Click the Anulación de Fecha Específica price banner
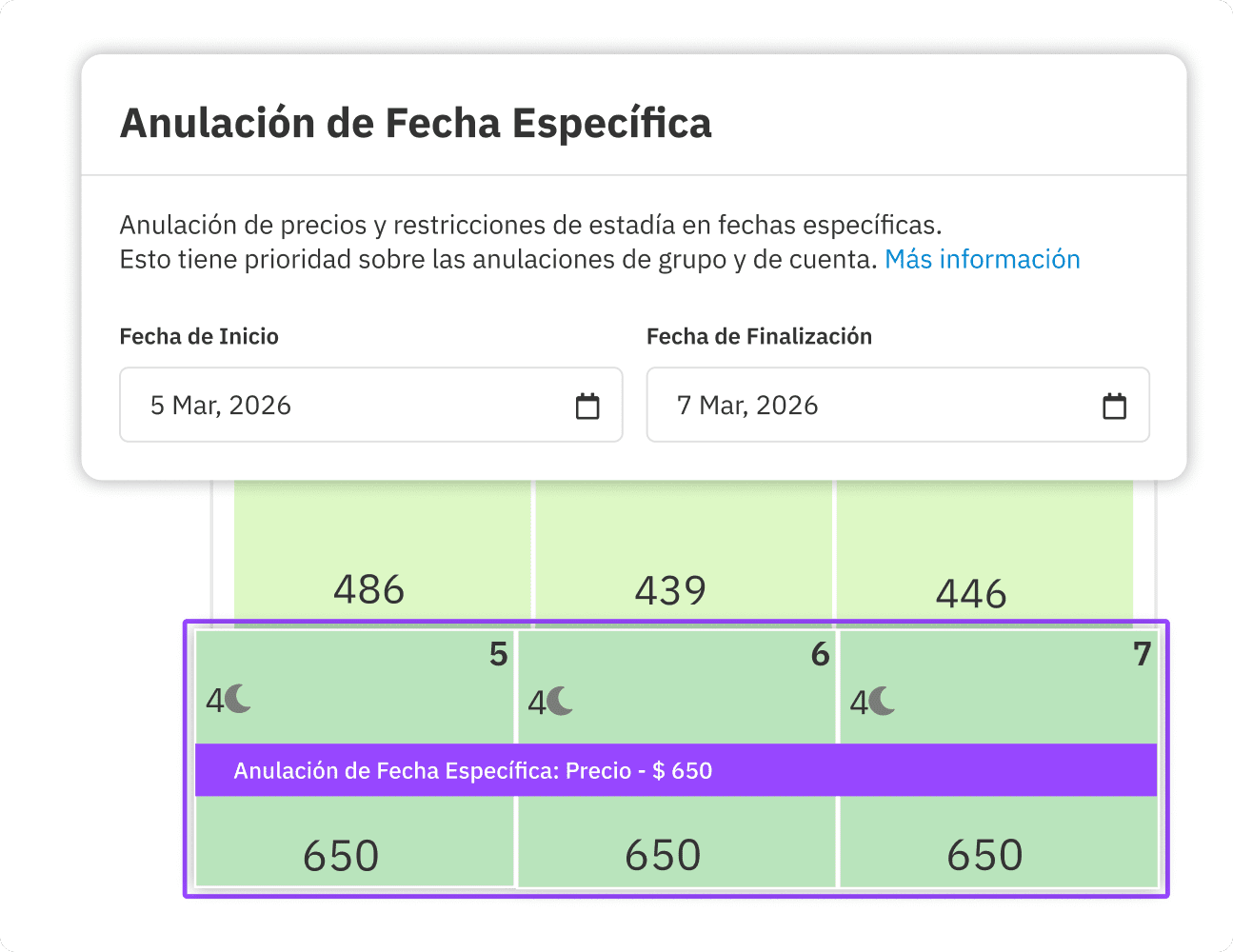Viewport: 1233px width, 952px height. pyautogui.click(x=676, y=770)
